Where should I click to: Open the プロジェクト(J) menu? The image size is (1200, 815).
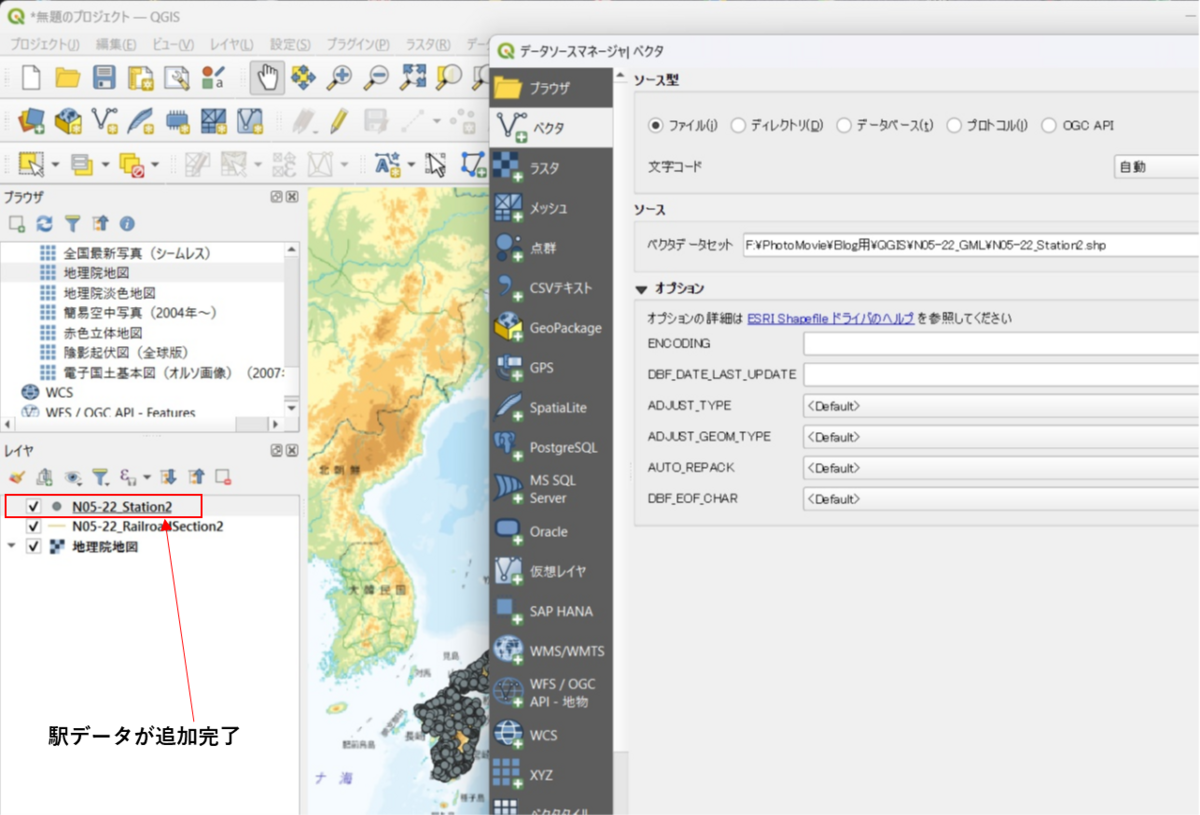[44, 45]
